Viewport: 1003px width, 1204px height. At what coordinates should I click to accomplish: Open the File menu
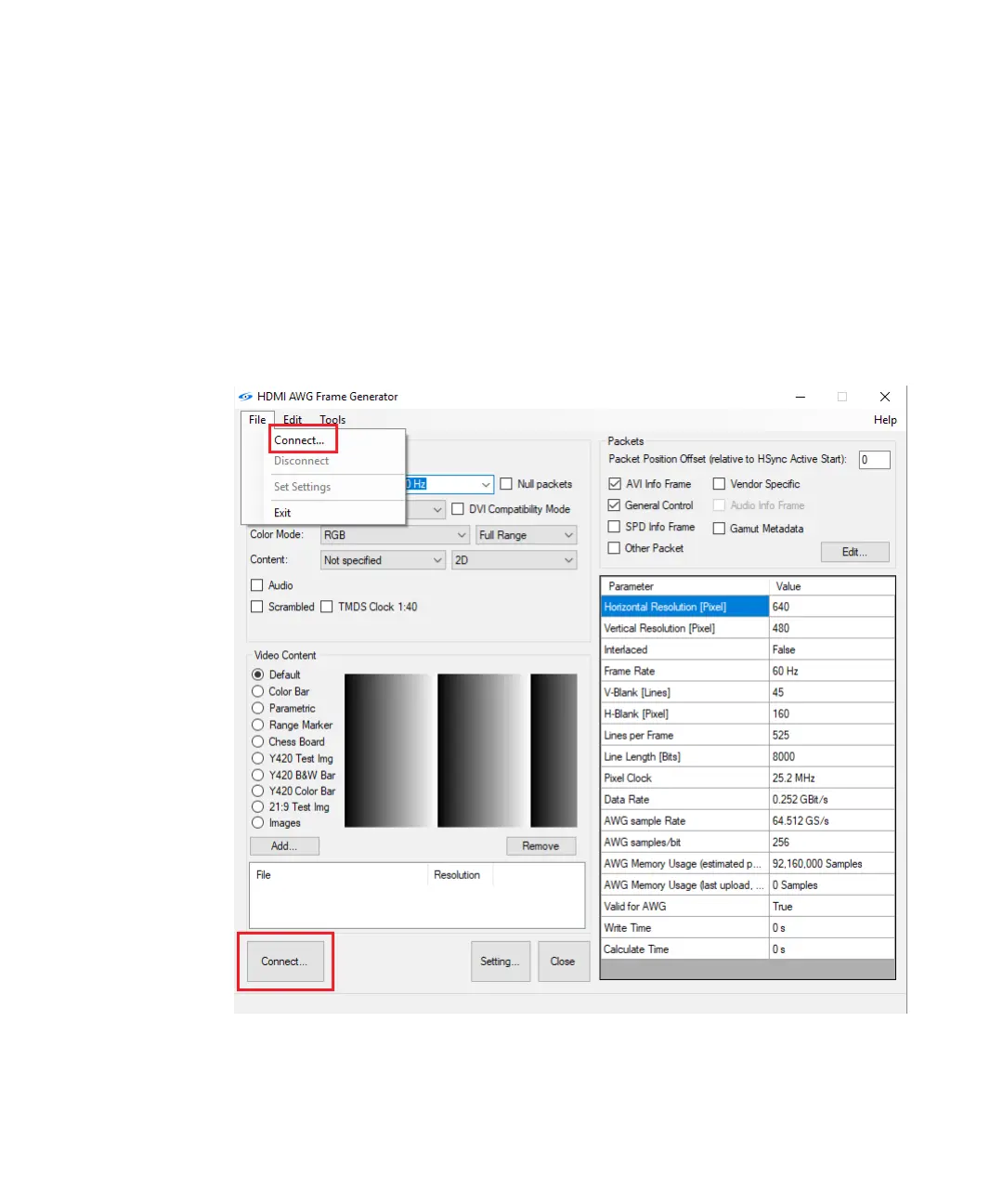(x=257, y=420)
